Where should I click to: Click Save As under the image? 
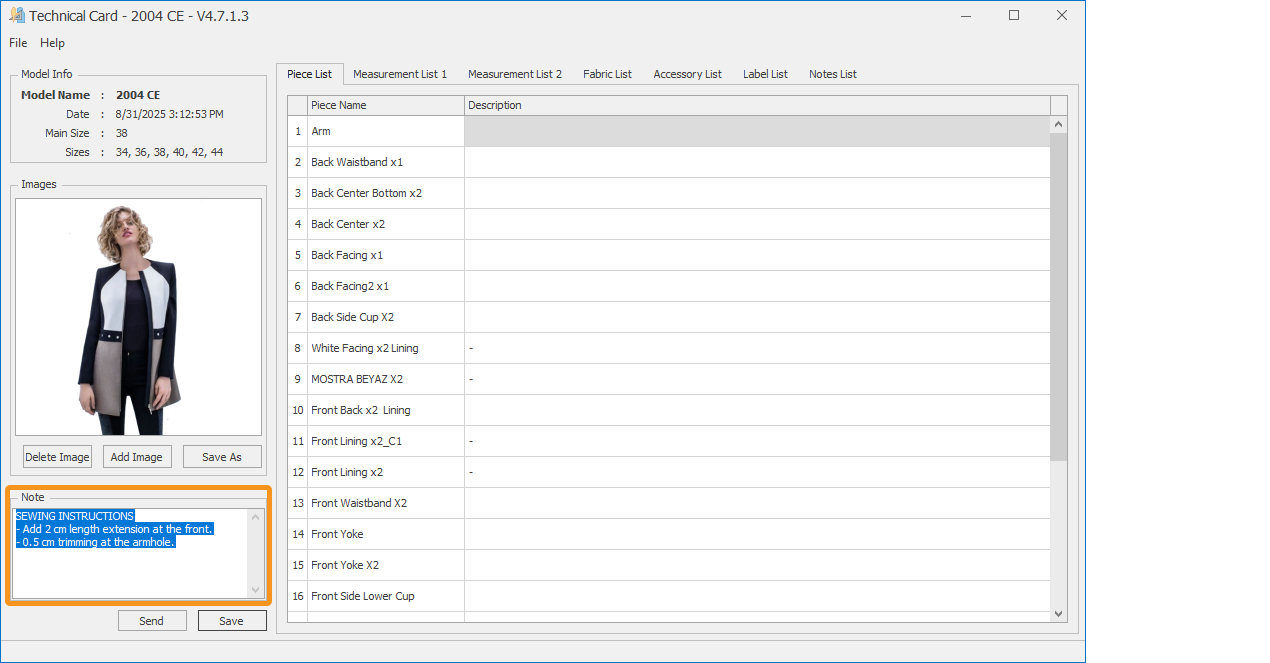click(222, 457)
